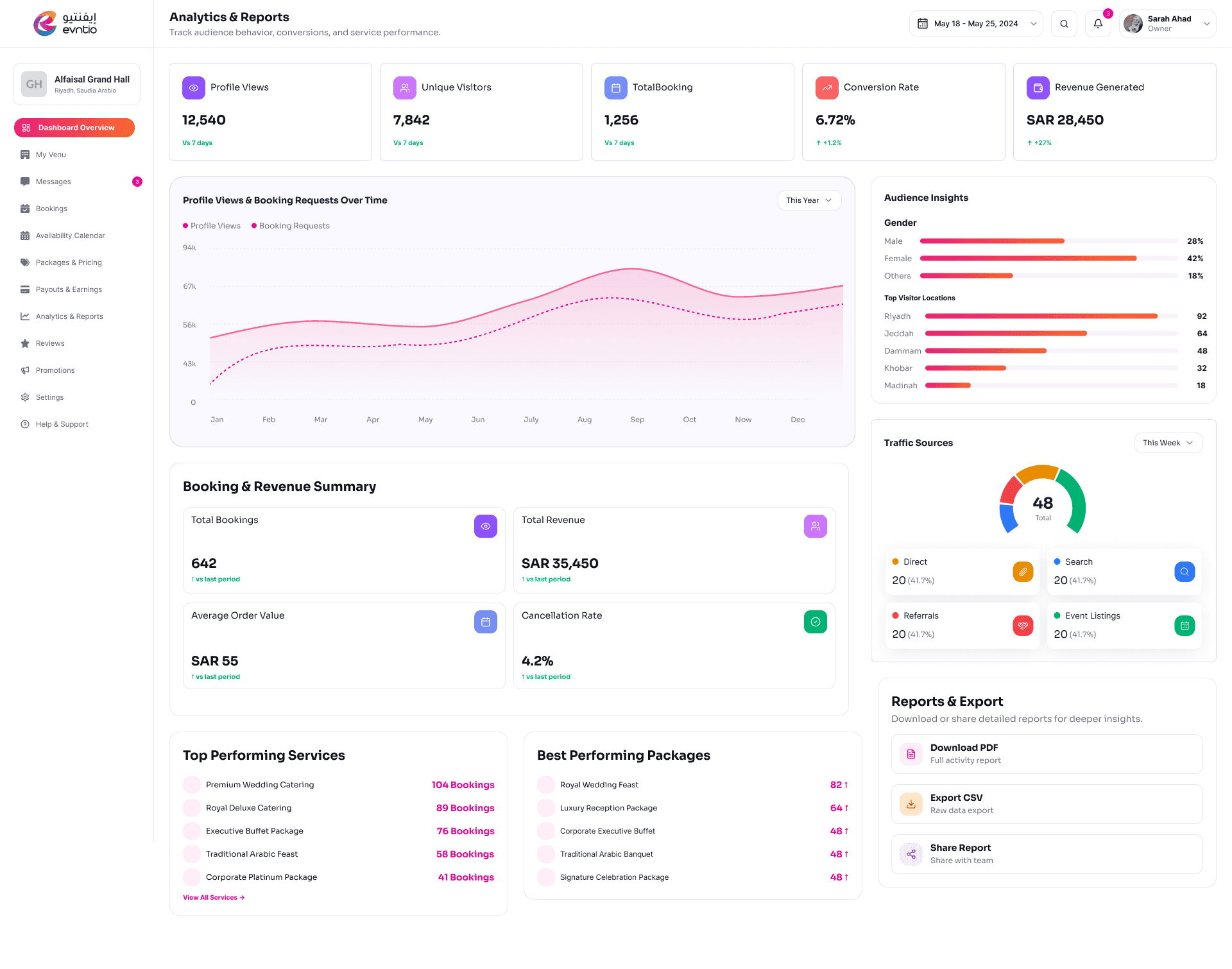
Task: Click the Traffic Sources donut chart
Action: [1042, 500]
